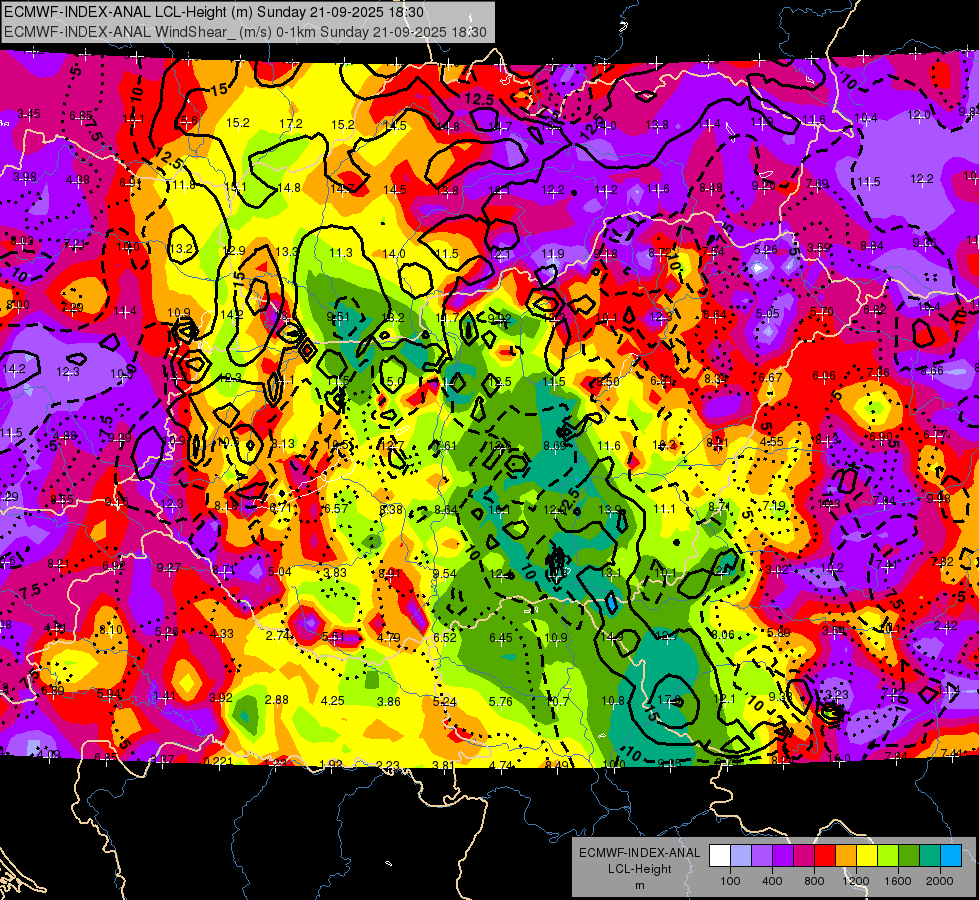Click the grid point value 6.90
The image size is (979, 900).
881,436
